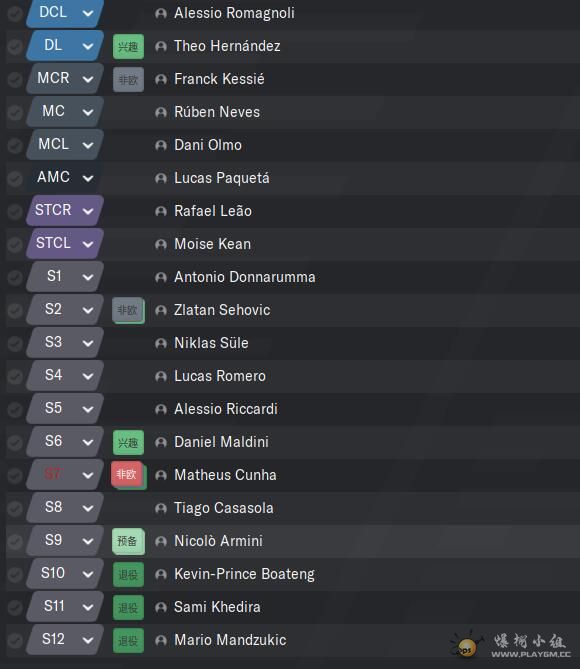Click the Antonio Donnarumma substitute row
580x669 pixels.
pos(293,277)
